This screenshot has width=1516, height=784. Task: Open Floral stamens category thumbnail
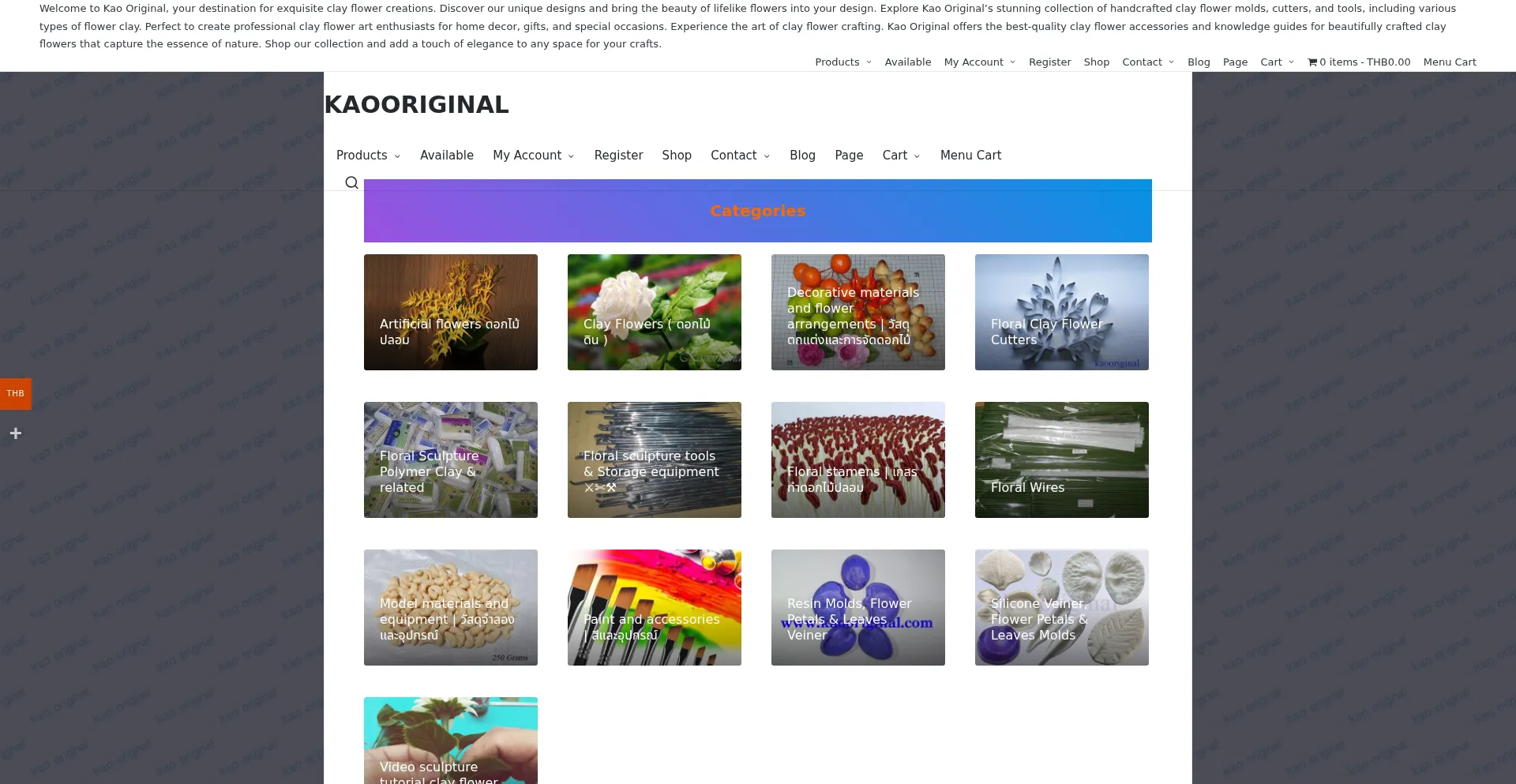coord(858,460)
